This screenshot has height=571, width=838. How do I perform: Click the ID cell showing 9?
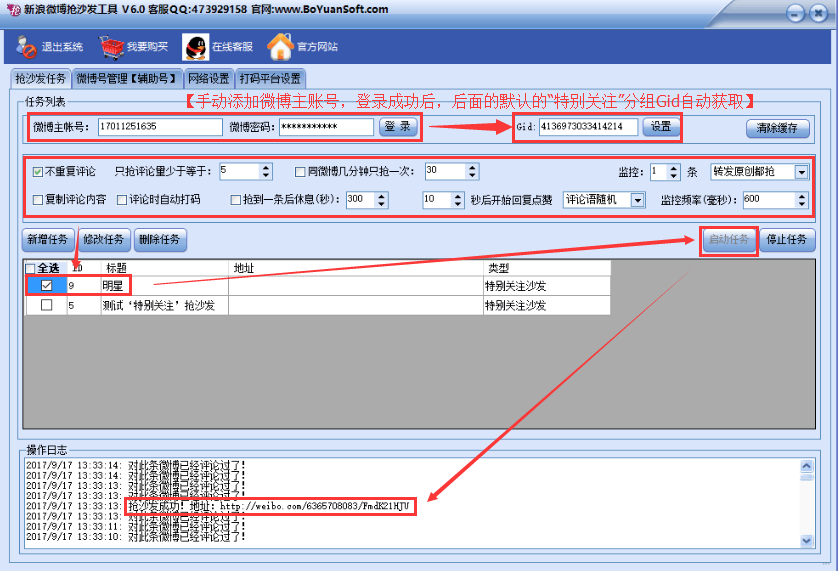pos(84,286)
